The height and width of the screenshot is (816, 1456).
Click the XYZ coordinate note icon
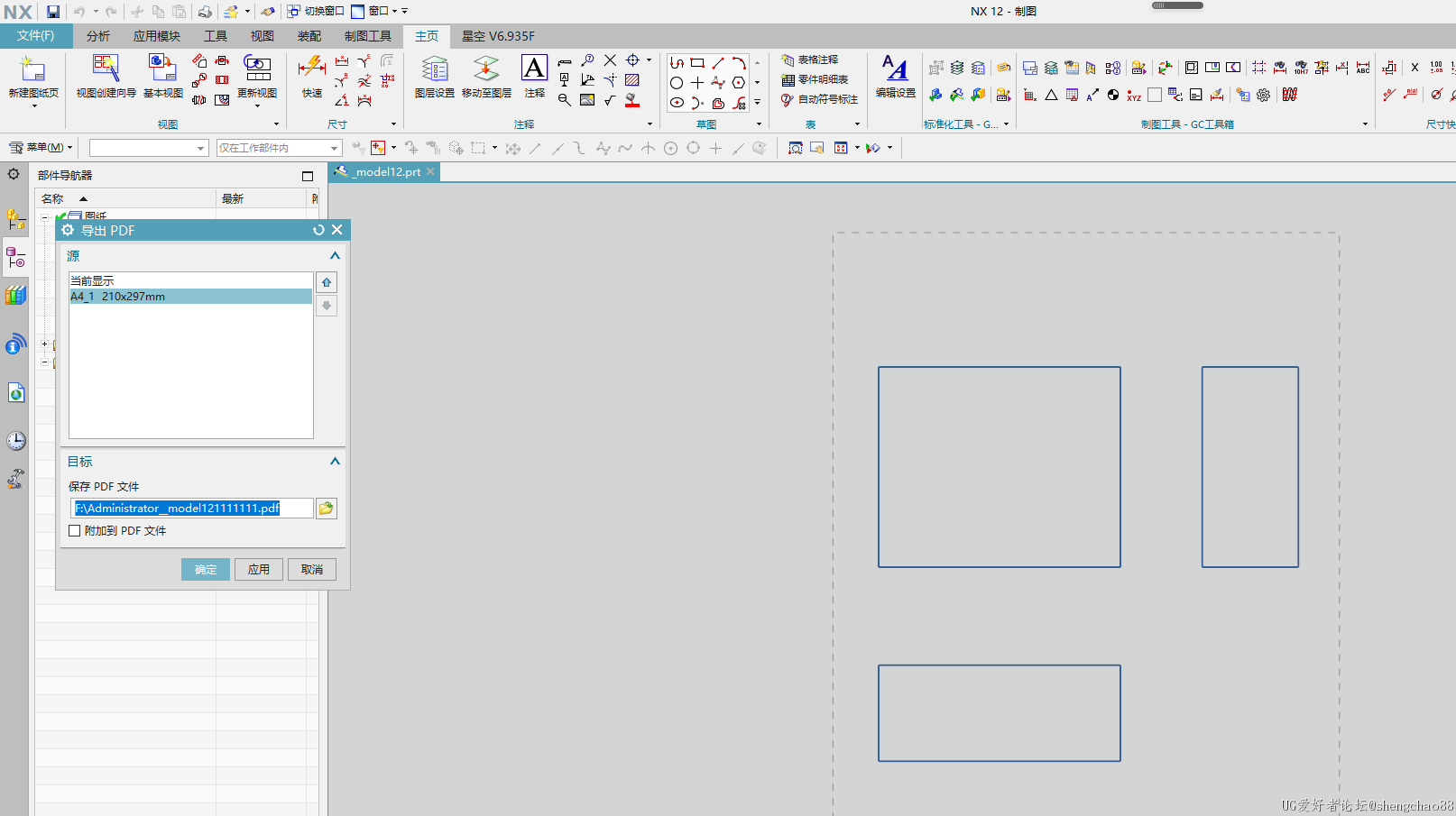click(1134, 95)
